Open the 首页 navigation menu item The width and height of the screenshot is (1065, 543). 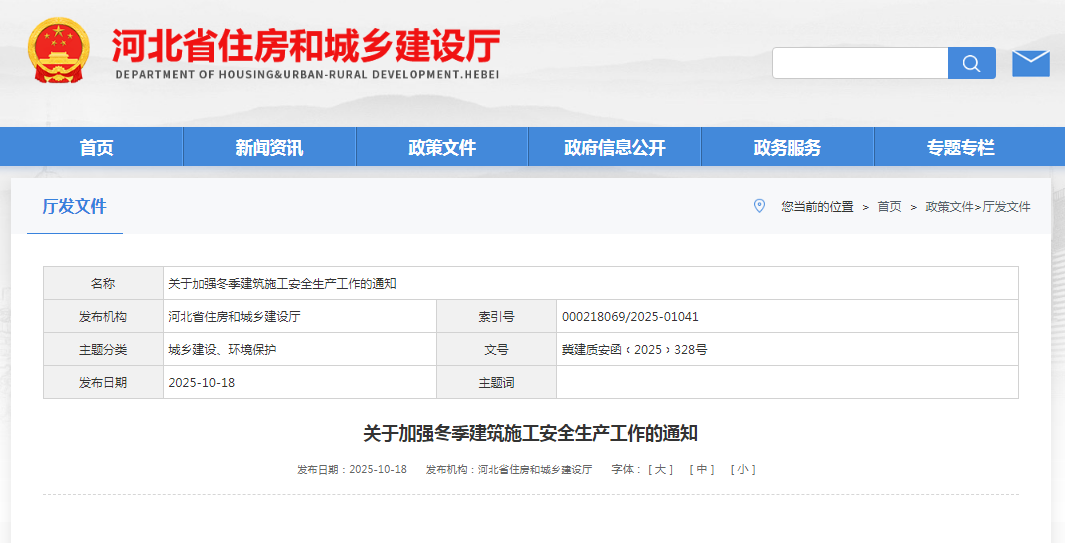pyautogui.click(x=96, y=148)
